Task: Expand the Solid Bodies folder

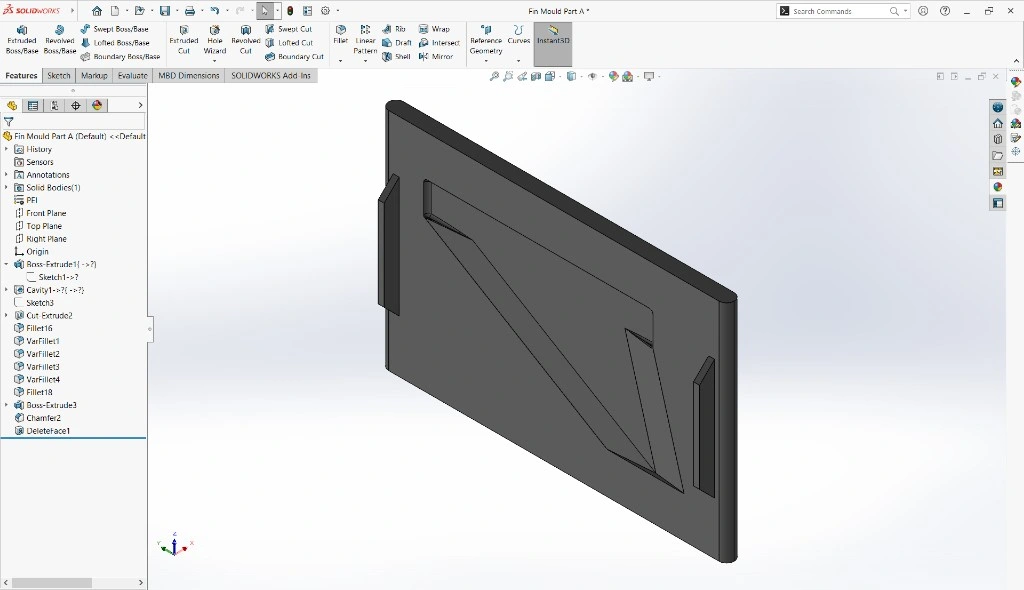Action: click(8, 187)
